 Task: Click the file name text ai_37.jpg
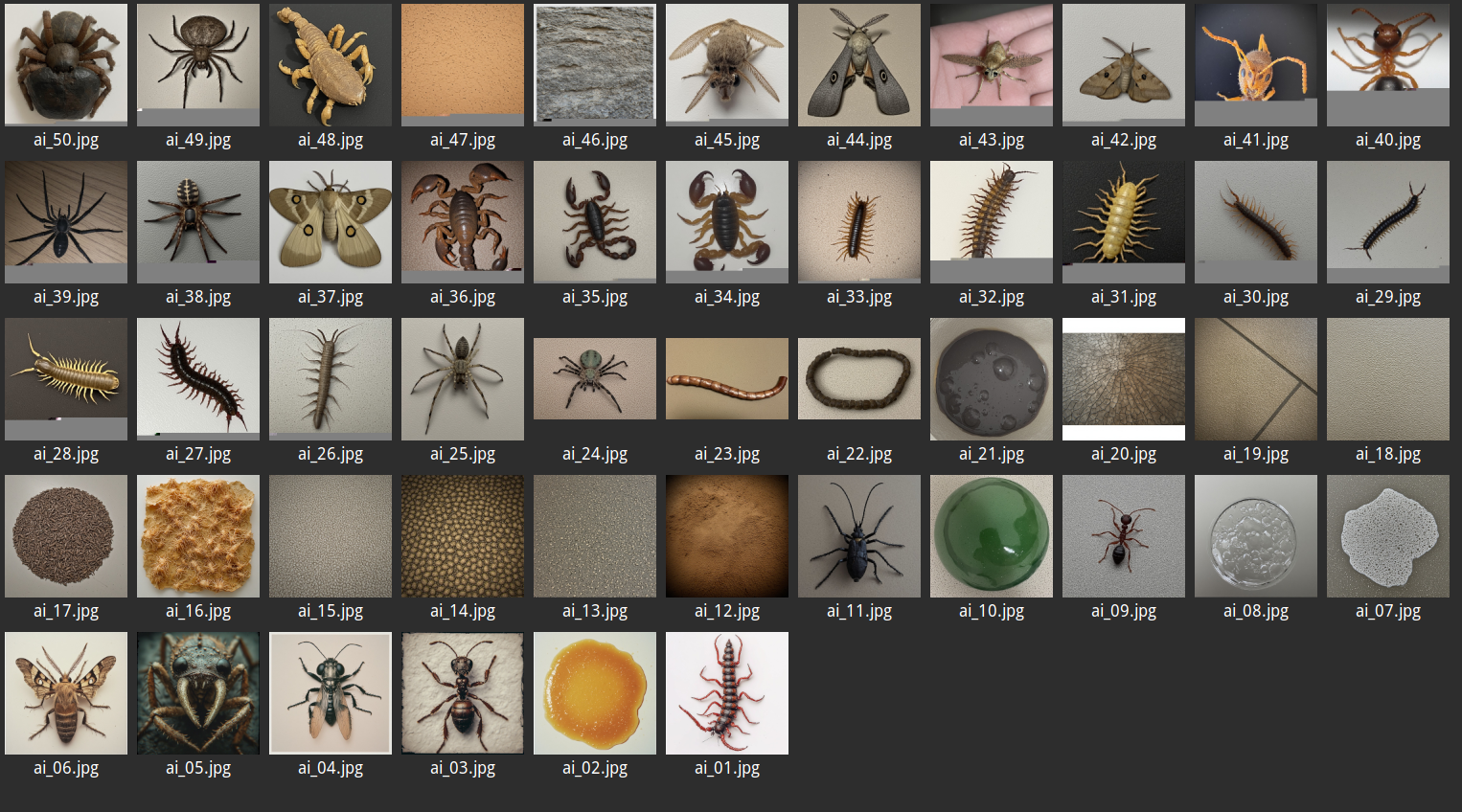331,297
